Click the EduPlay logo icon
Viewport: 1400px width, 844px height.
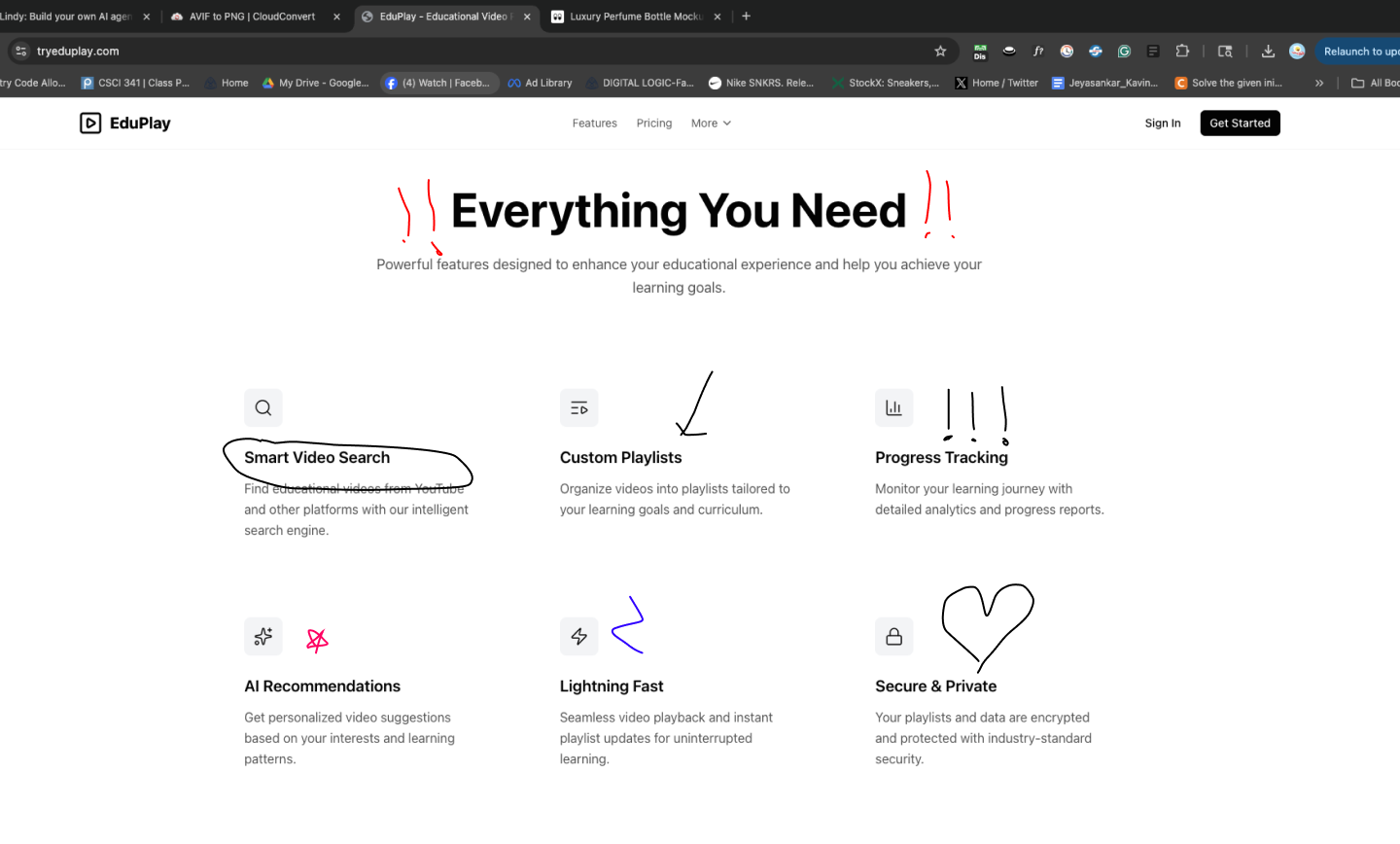pos(90,123)
